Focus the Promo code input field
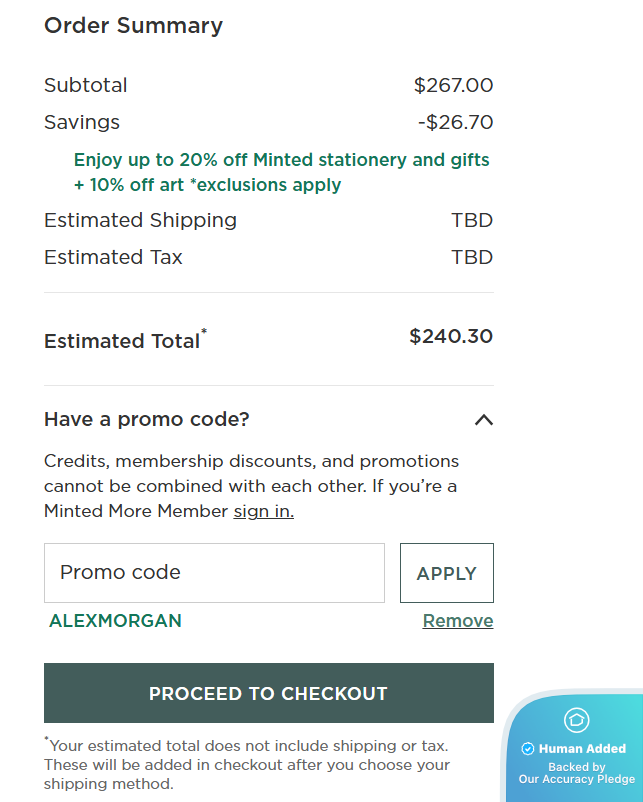The image size is (643, 802). [214, 573]
